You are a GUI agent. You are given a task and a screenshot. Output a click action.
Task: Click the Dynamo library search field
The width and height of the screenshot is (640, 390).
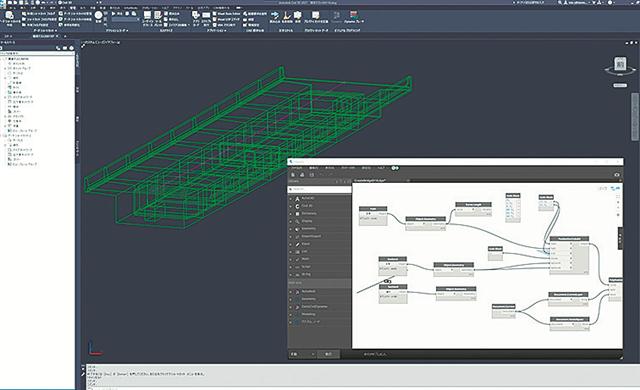pyautogui.click(x=320, y=189)
